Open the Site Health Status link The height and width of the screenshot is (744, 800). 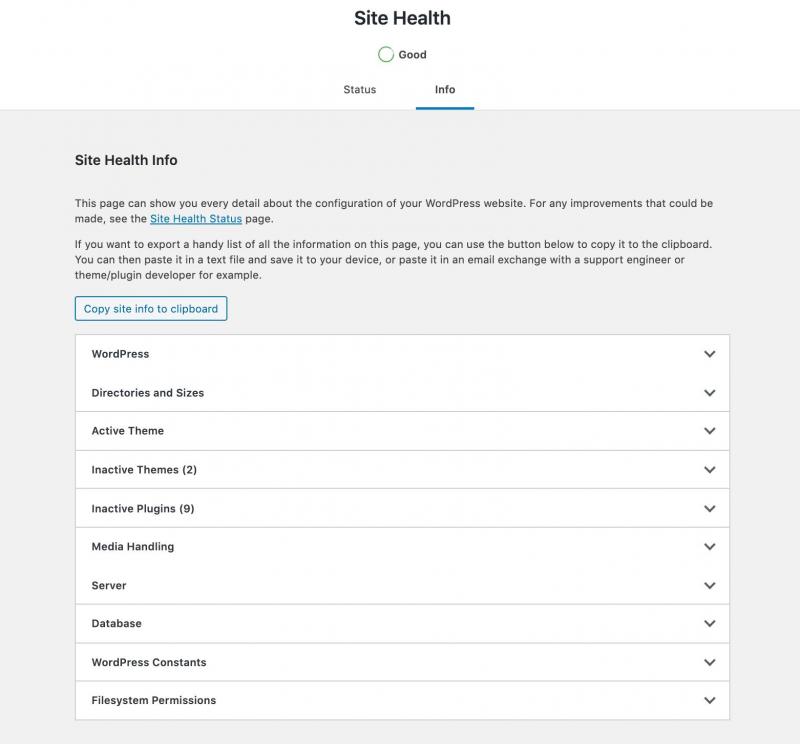tap(196, 219)
